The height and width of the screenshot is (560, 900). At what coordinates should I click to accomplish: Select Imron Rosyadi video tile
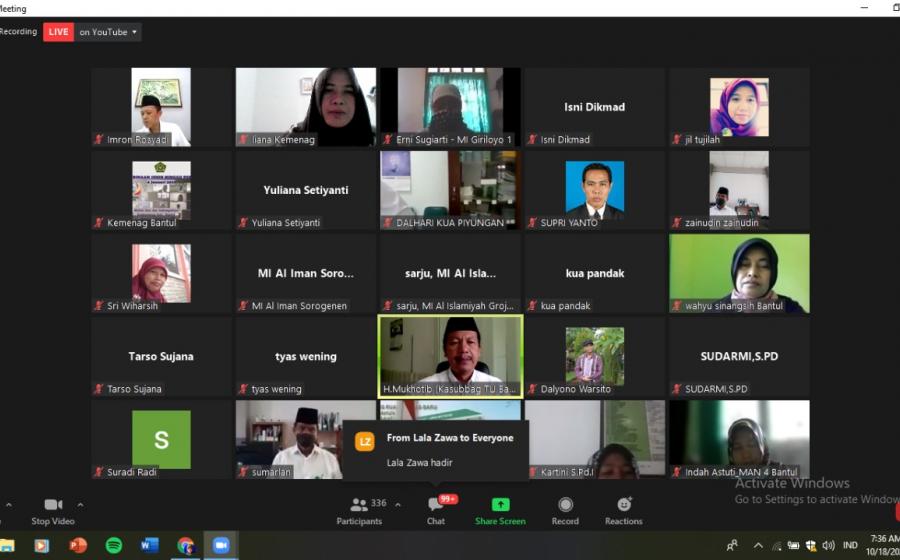pos(161,107)
